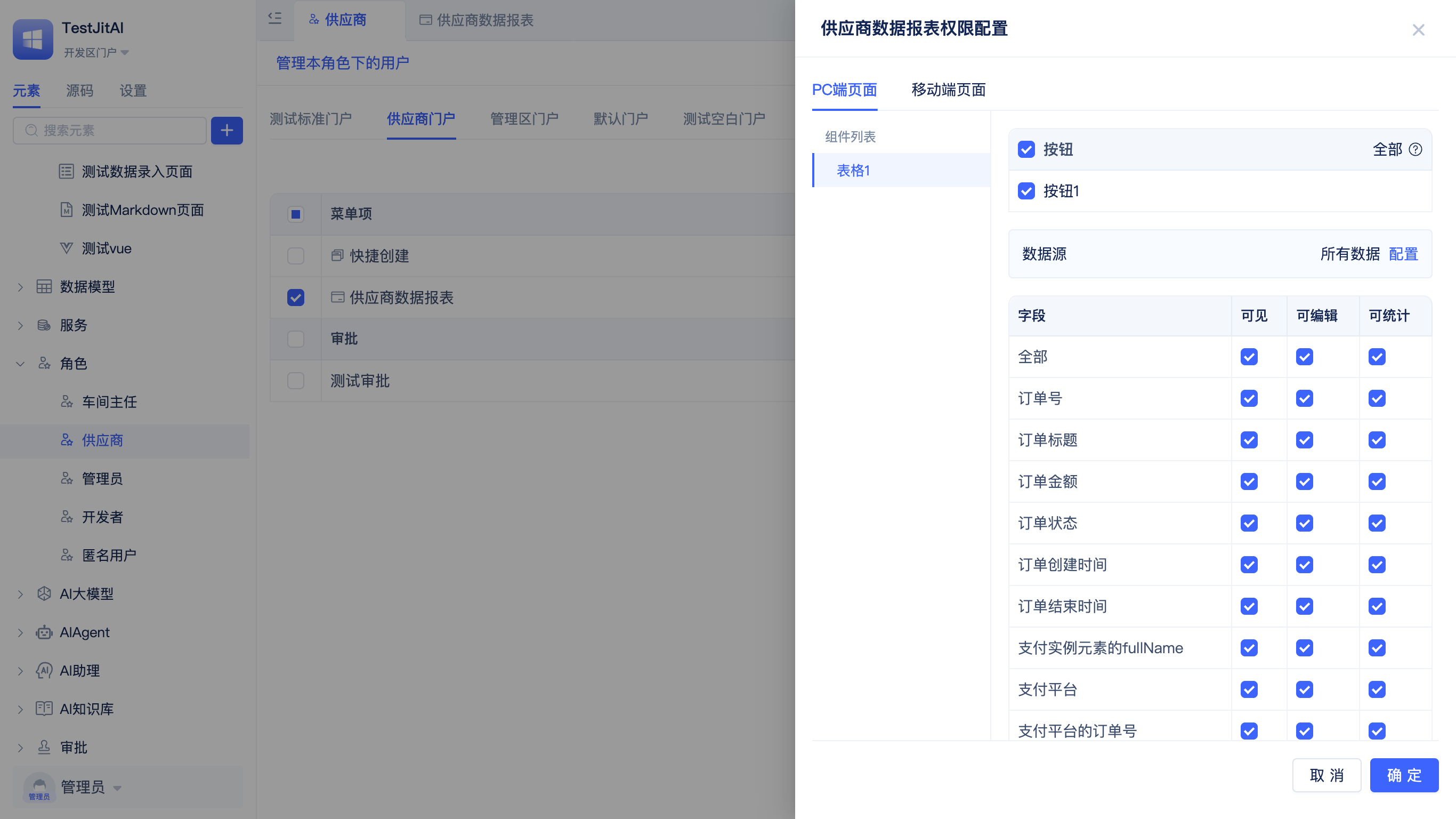Click 管理本角色下的用户 link
Viewport: 1456px width, 819px height.
click(343, 63)
